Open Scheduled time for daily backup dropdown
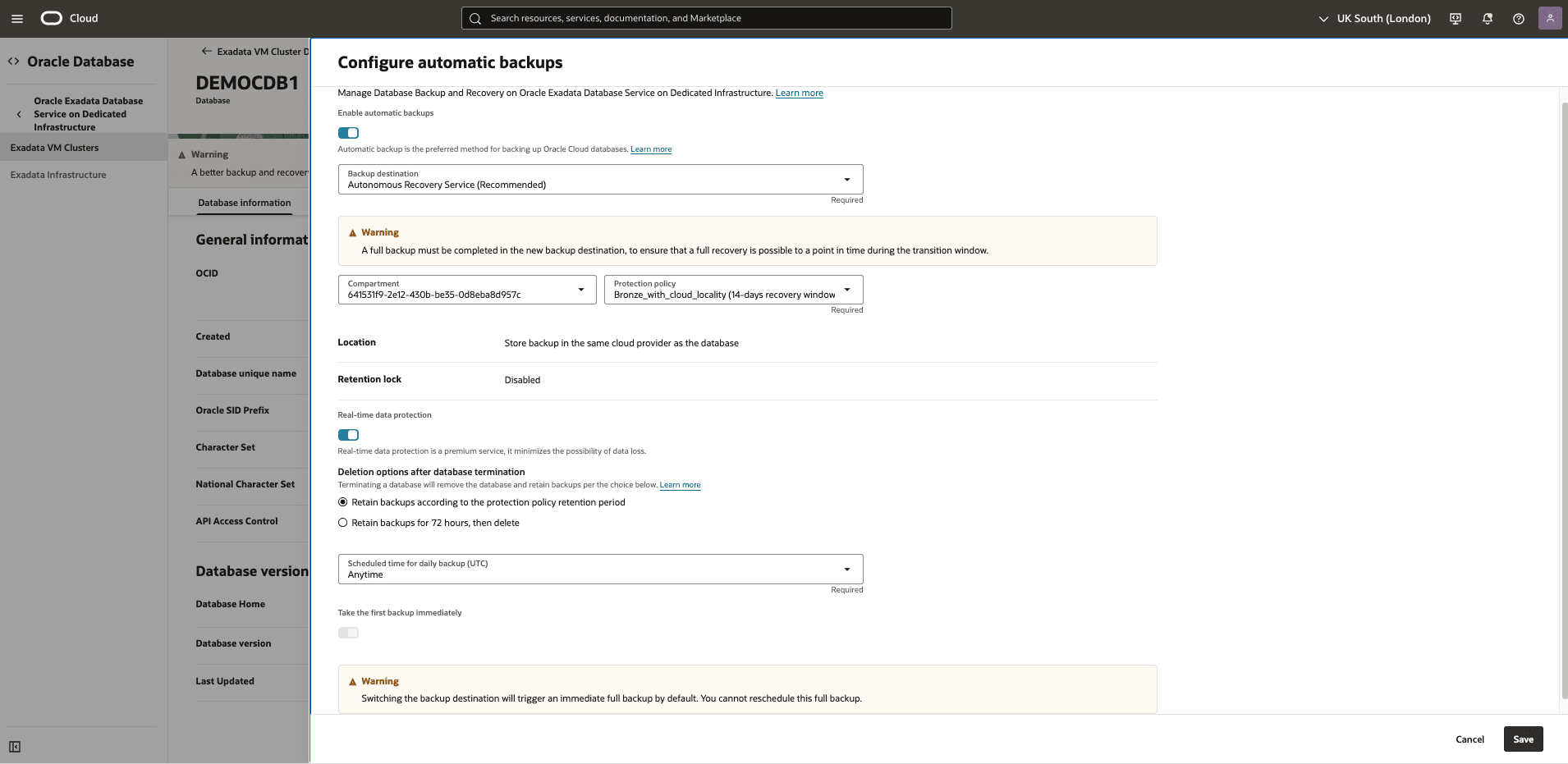The image size is (1568, 764). tap(846, 569)
